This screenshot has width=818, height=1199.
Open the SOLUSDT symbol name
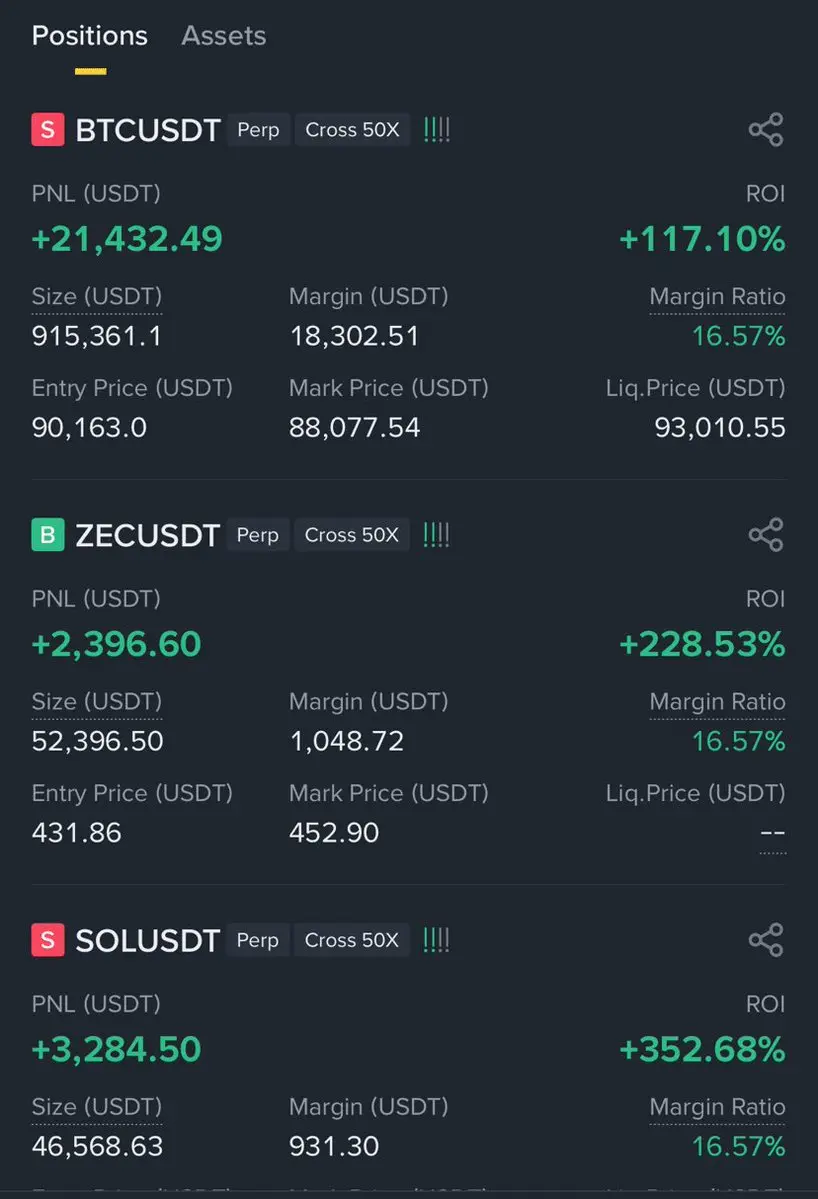point(147,940)
